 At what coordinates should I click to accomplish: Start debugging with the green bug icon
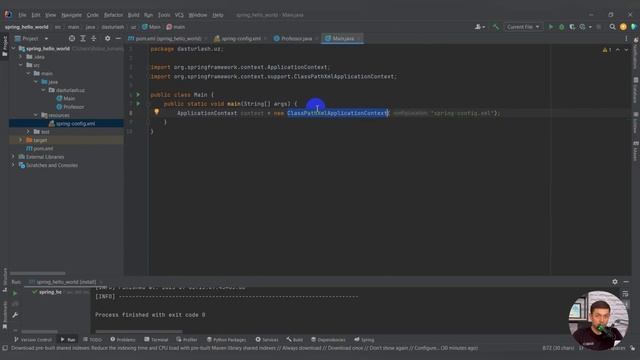click(x=562, y=27)
